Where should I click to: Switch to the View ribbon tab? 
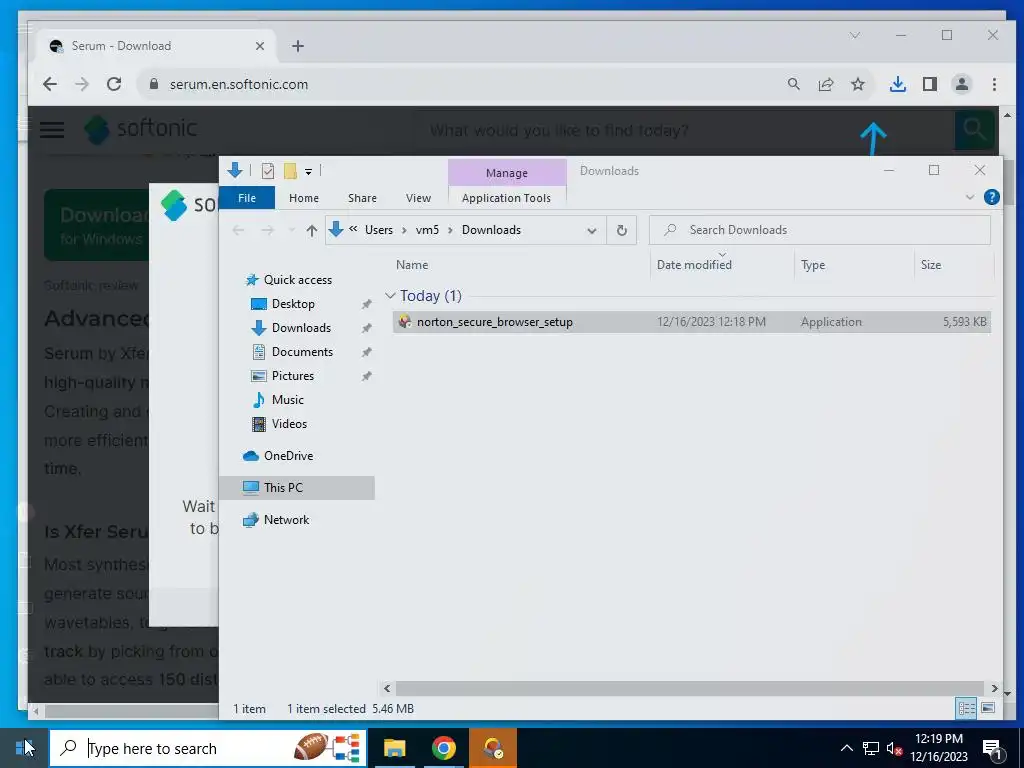coord(418,198)
